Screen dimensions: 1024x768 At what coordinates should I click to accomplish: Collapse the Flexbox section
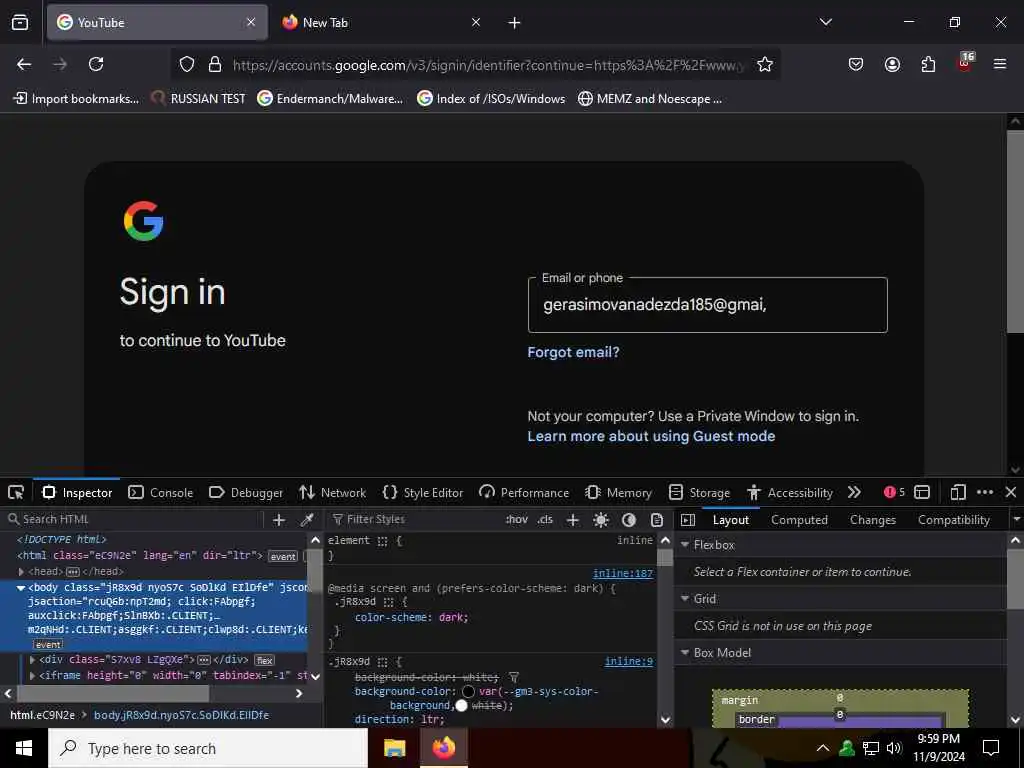pos(685,545)
